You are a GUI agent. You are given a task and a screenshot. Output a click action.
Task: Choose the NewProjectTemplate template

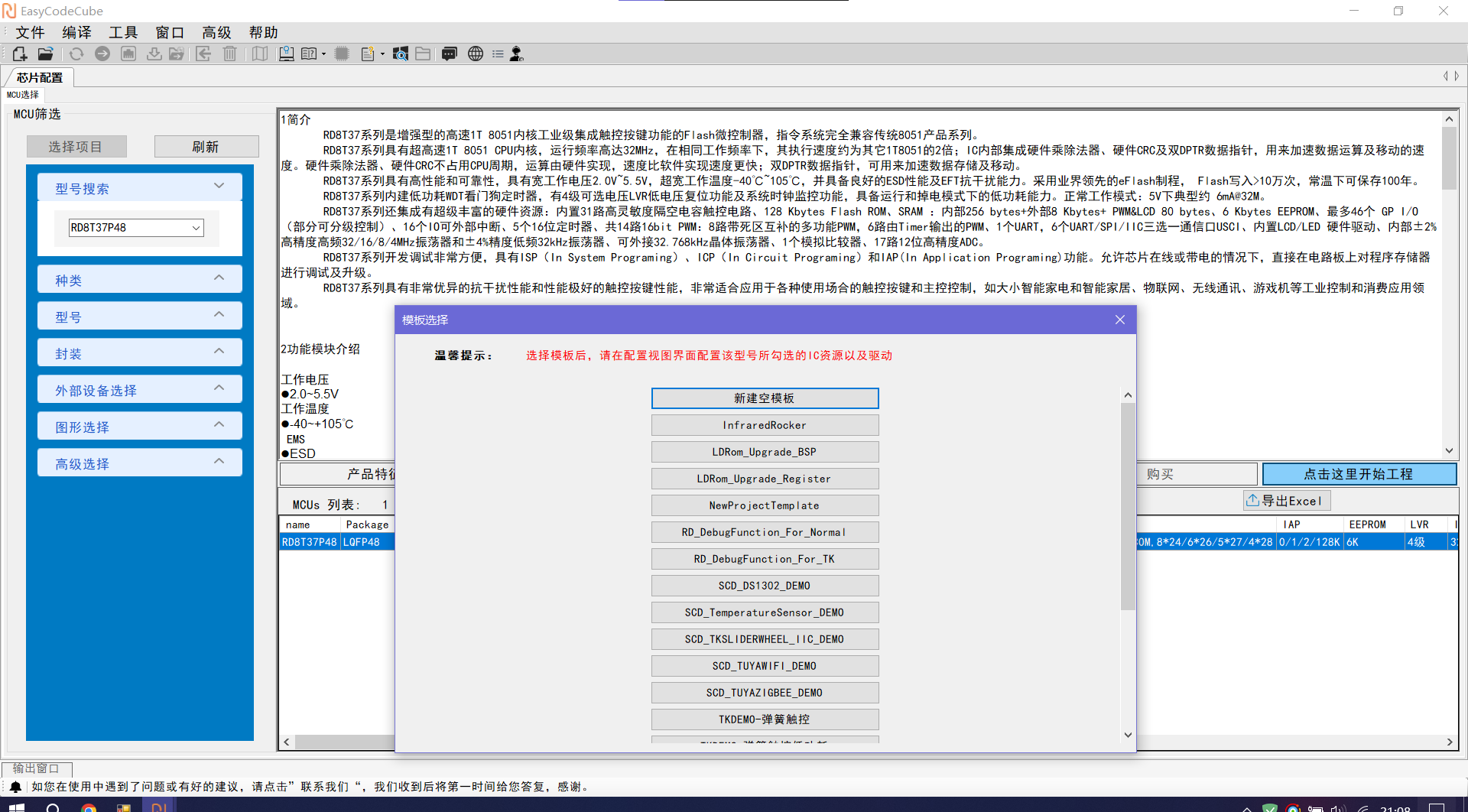coord(765,505)
